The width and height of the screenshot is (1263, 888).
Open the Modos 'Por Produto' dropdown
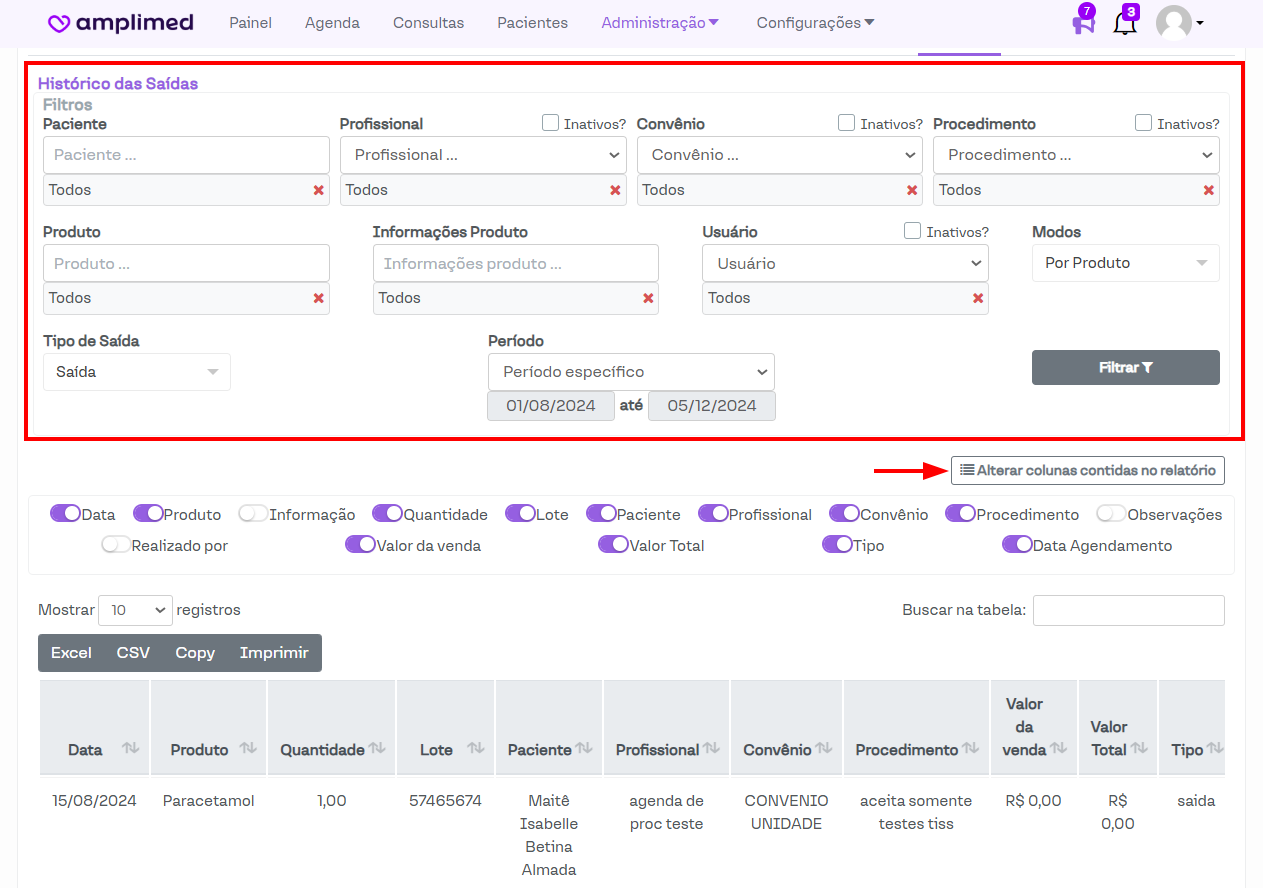[1125, 263]
